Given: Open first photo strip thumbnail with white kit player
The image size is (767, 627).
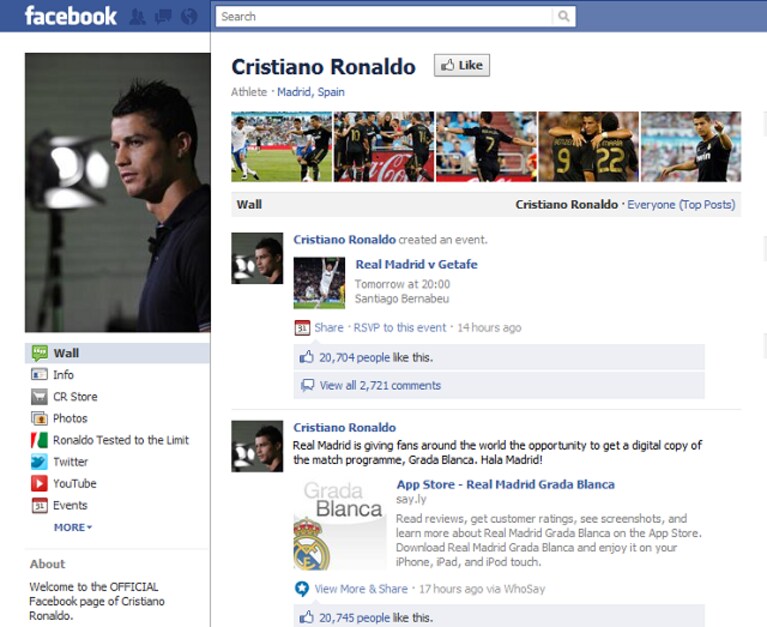Looking at the screenshot, I should point(281,147).
